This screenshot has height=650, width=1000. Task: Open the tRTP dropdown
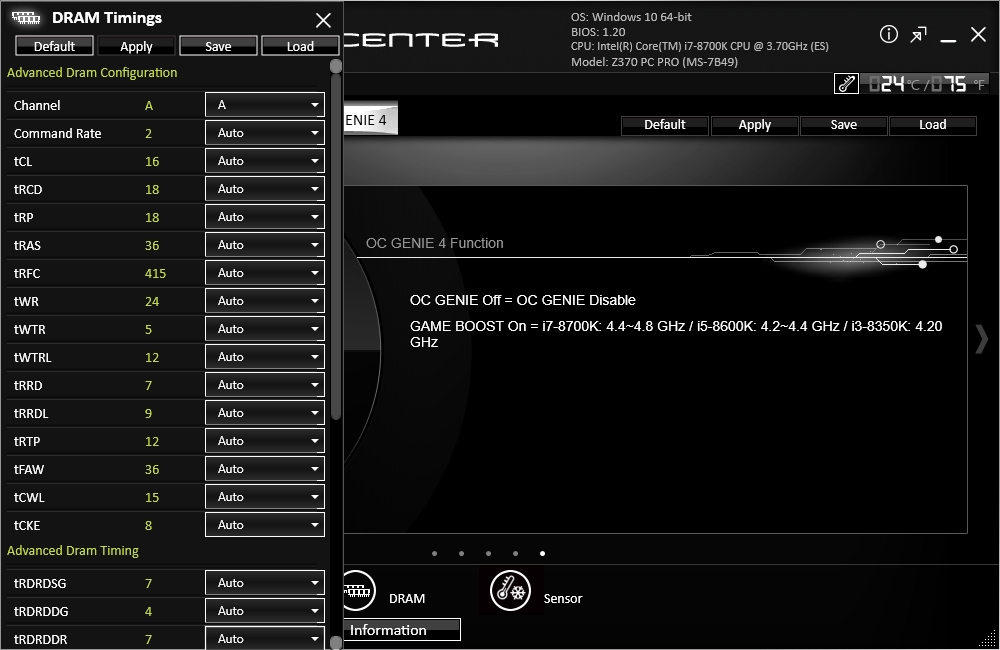point(265,441)
